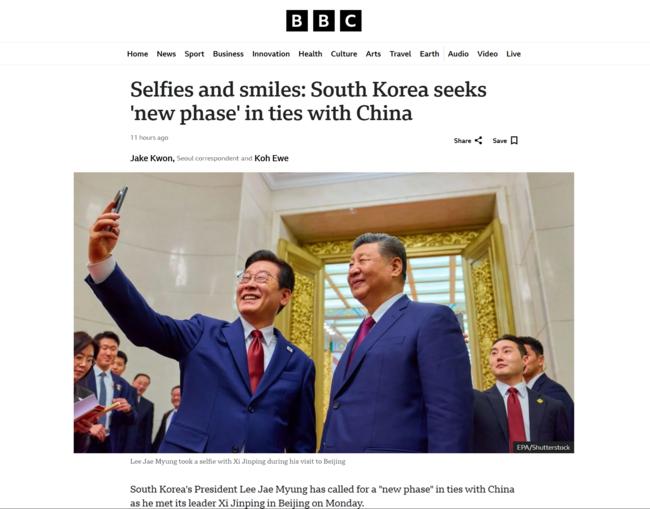Screen dimensions: 650x509
Task: Go to the Travel section
Action: (x=400, y=54)
